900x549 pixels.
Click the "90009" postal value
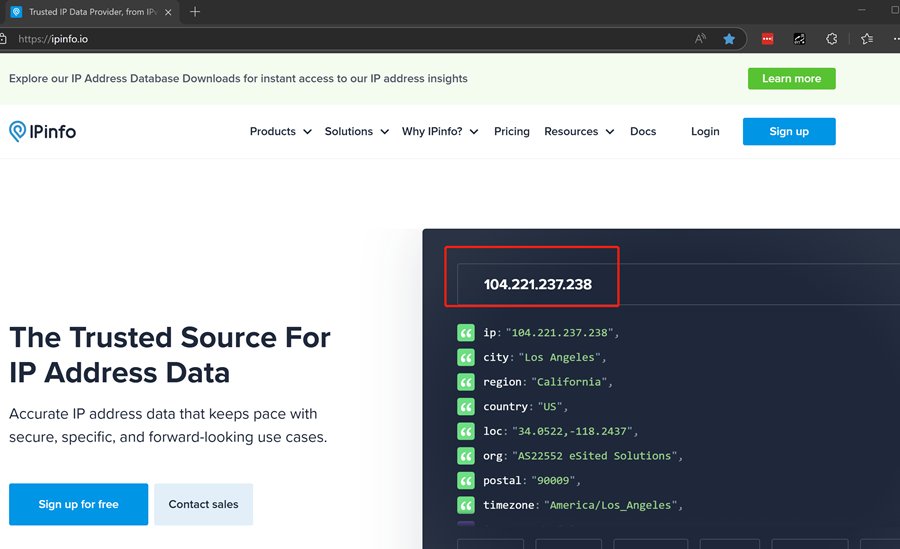[x=553, y=481]
